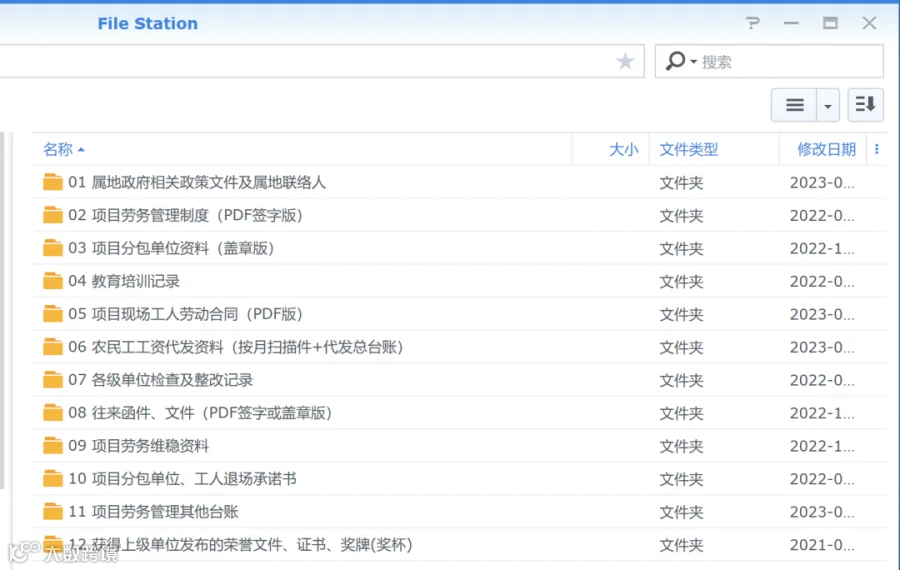This screenshot has height=570, width=900.
Task: Select 04 教育培训记录 name text
Action: coord(124,281)
